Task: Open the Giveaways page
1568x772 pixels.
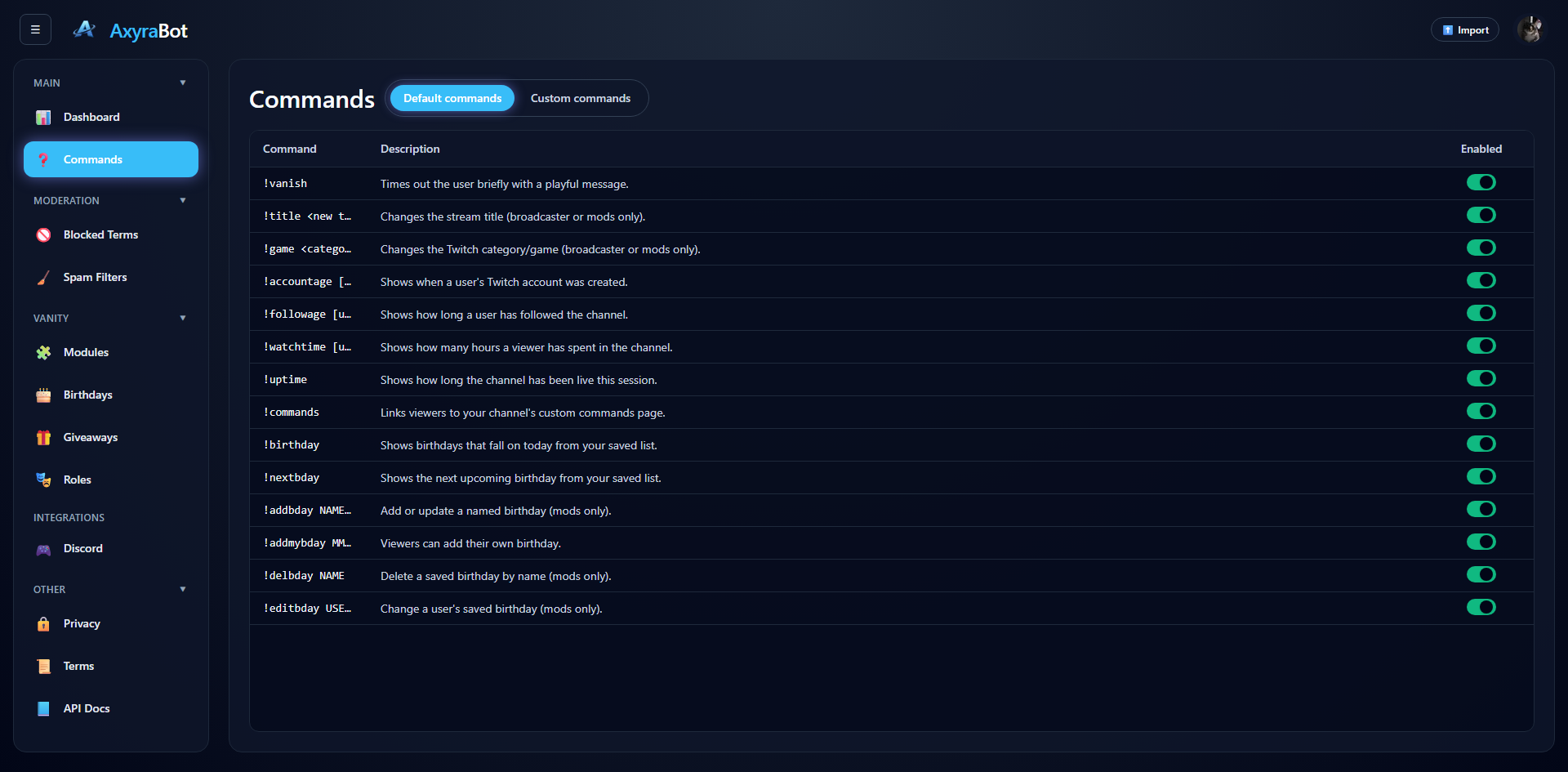Action: tap(111, 437)
